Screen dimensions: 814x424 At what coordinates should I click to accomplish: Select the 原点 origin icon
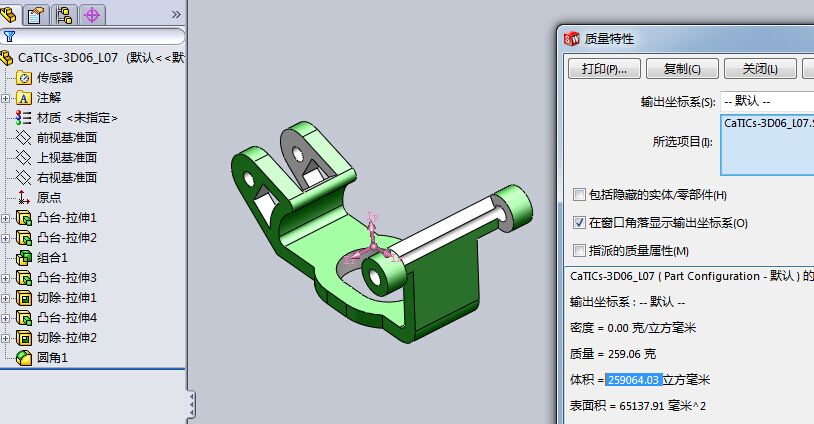point(23,197)
